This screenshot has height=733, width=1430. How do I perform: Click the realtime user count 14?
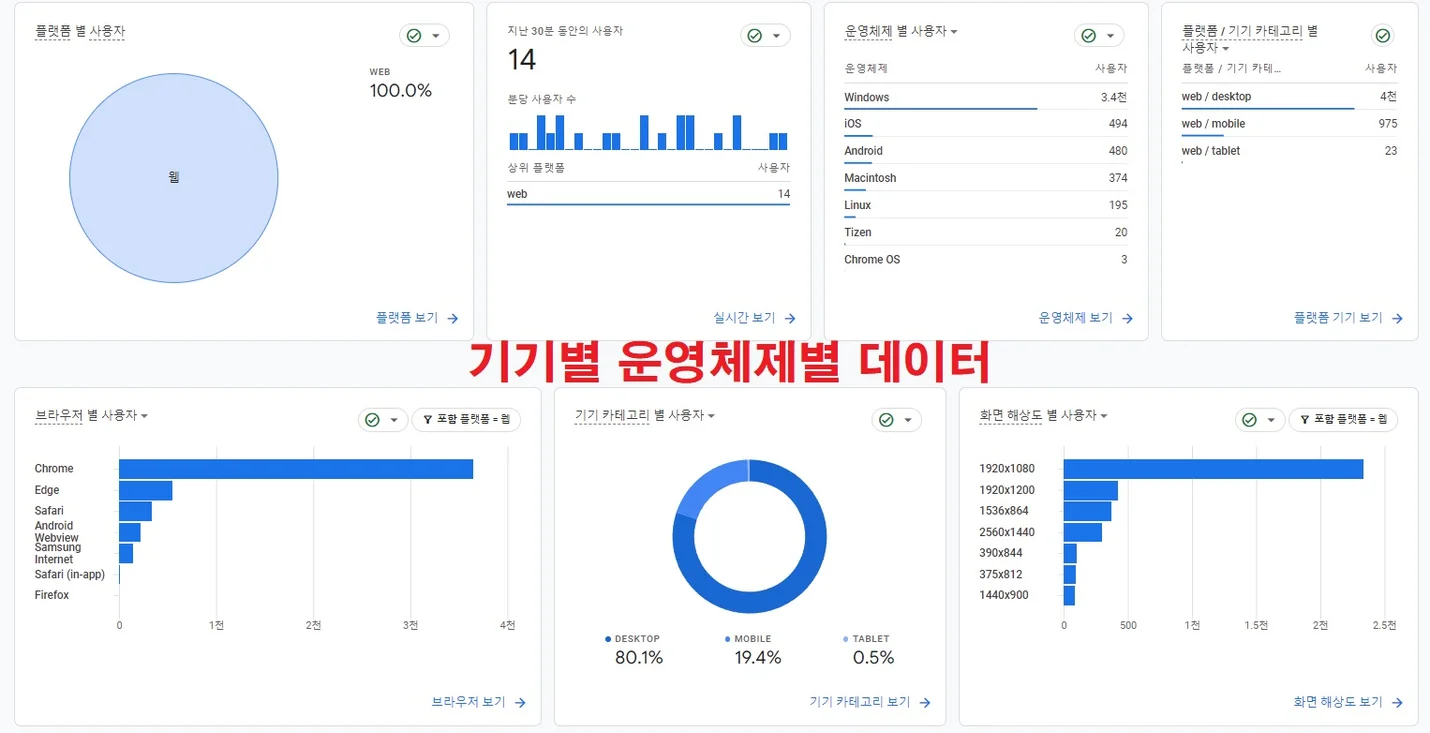click(x=522, y=59)
